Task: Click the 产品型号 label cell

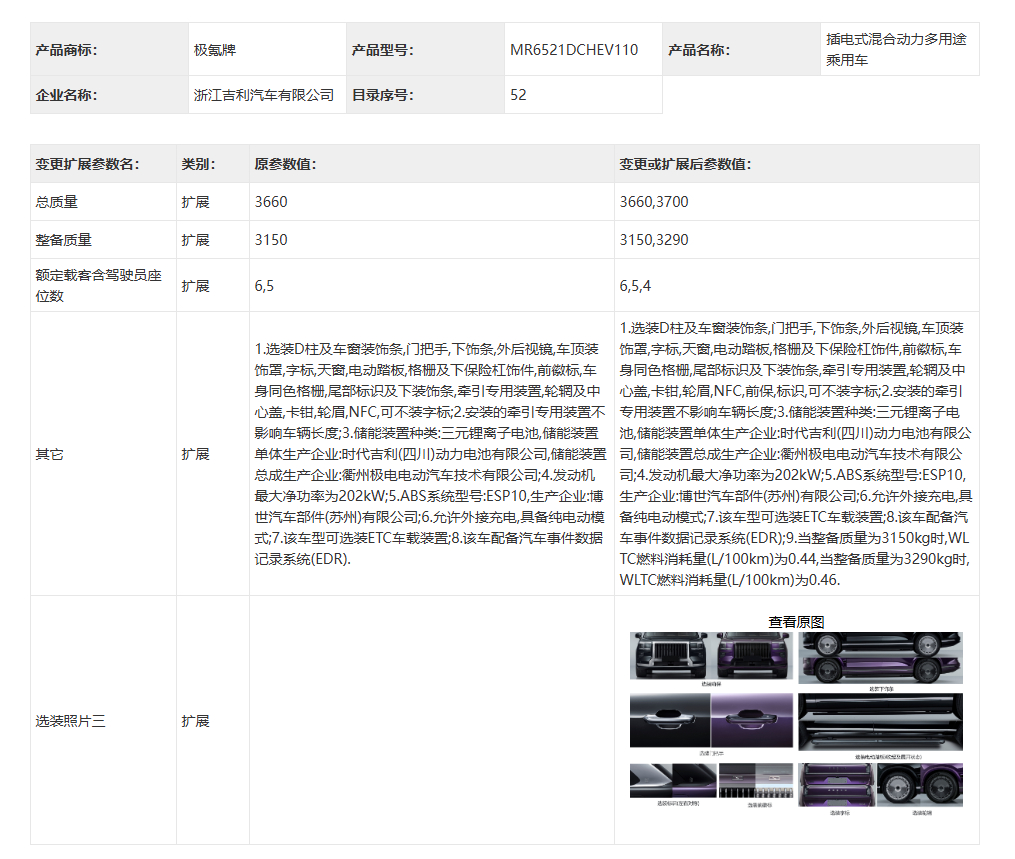Action: [425, 49]
